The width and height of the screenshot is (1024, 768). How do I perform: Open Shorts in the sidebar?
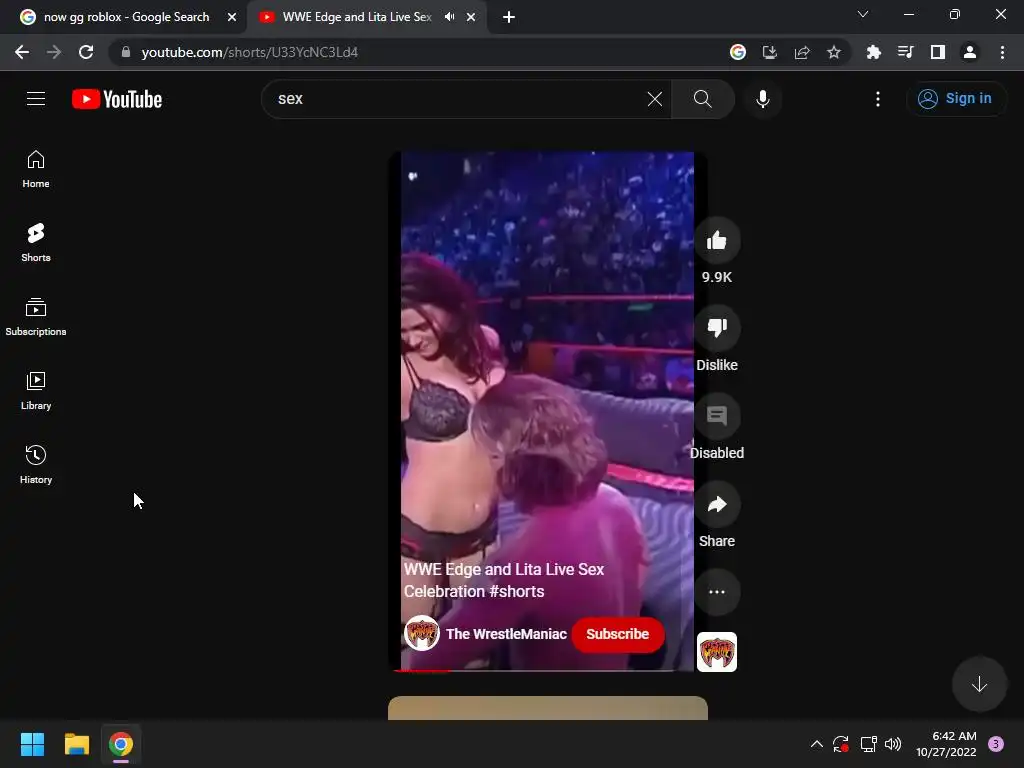36,243
